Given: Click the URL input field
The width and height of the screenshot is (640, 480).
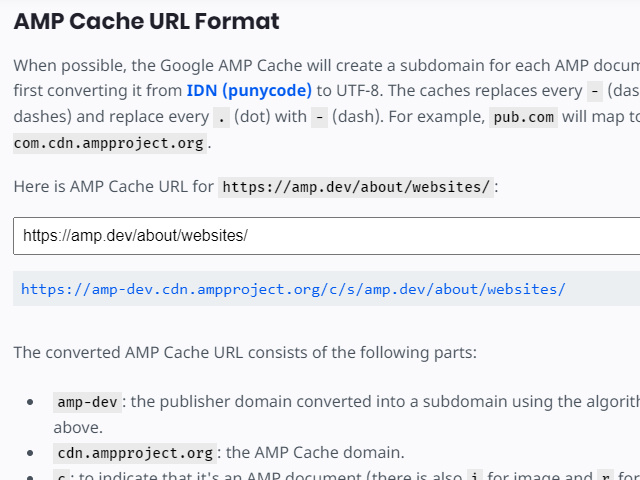Looking at the screenshot, I should 326,236.
